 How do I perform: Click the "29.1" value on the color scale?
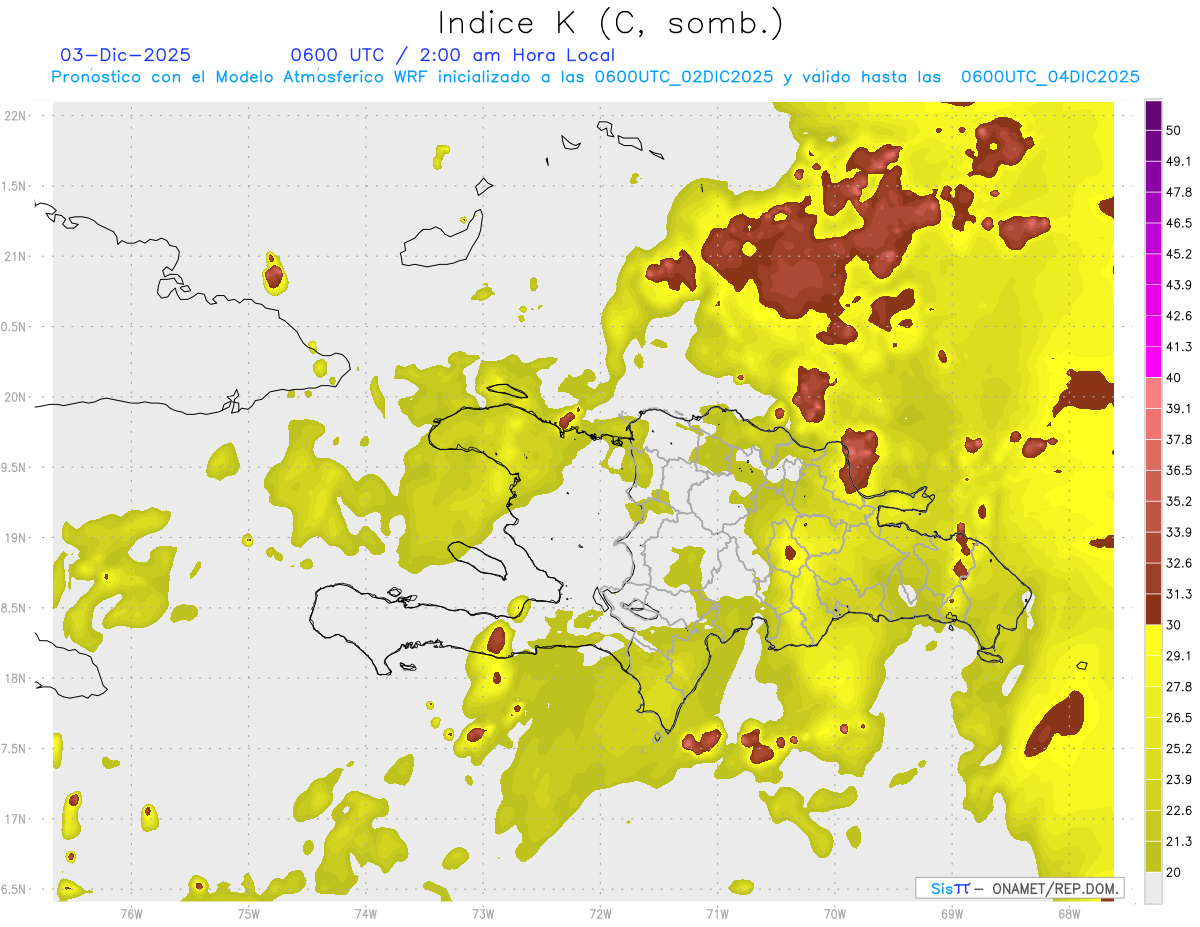click(x=1179, y=656)
